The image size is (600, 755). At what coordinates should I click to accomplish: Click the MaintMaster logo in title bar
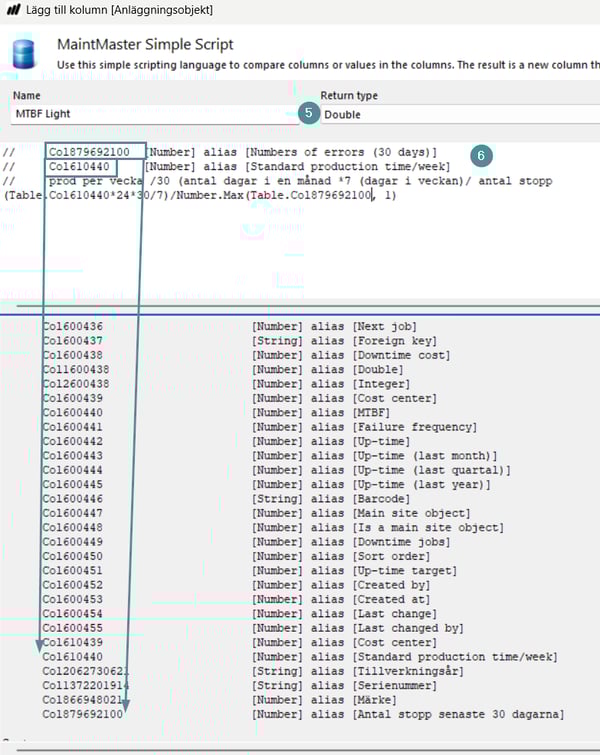(x=12, y=9)
